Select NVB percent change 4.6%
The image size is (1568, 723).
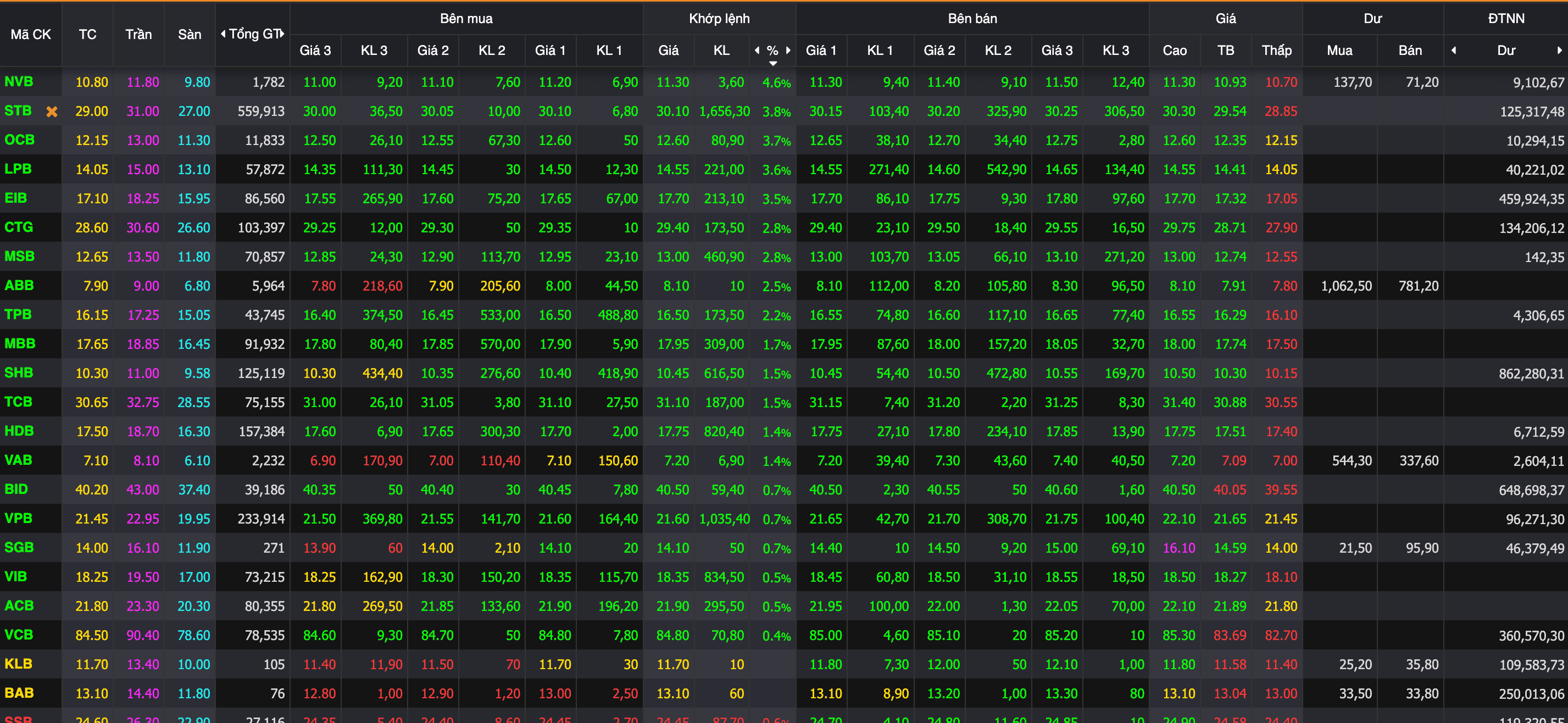(777, 83)
